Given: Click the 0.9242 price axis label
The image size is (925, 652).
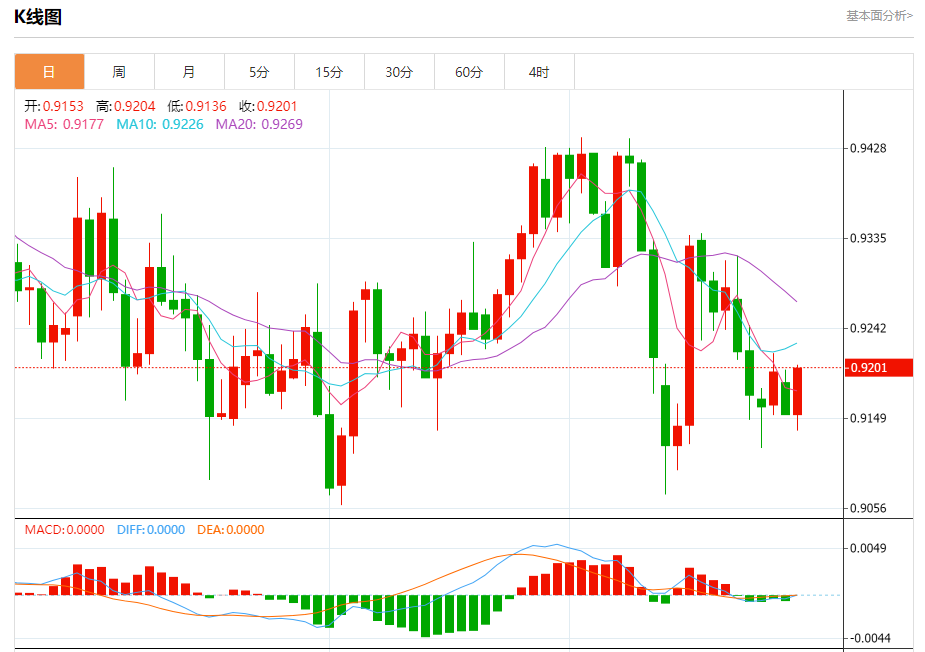Looking at the screenshot, I should (x=868, y=328).
